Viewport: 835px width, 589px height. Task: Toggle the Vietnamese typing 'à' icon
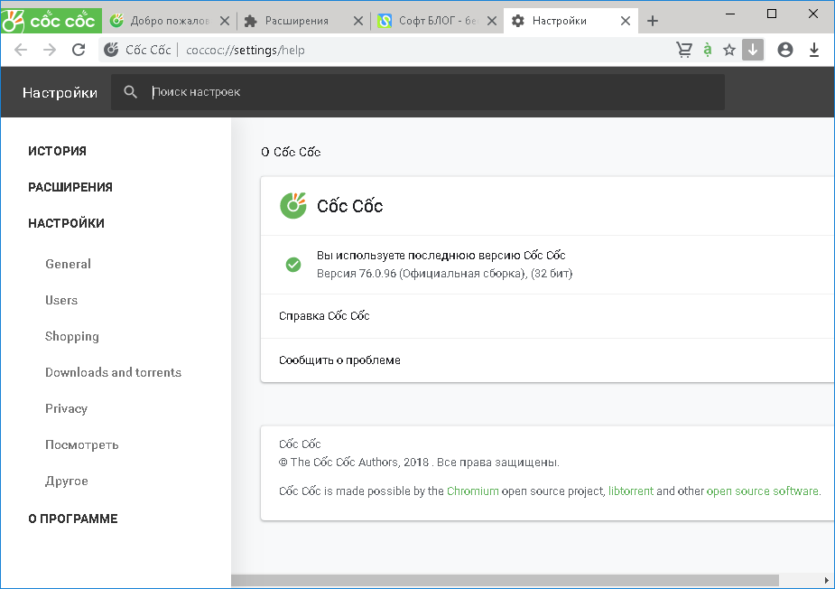(x=707, y=50)
